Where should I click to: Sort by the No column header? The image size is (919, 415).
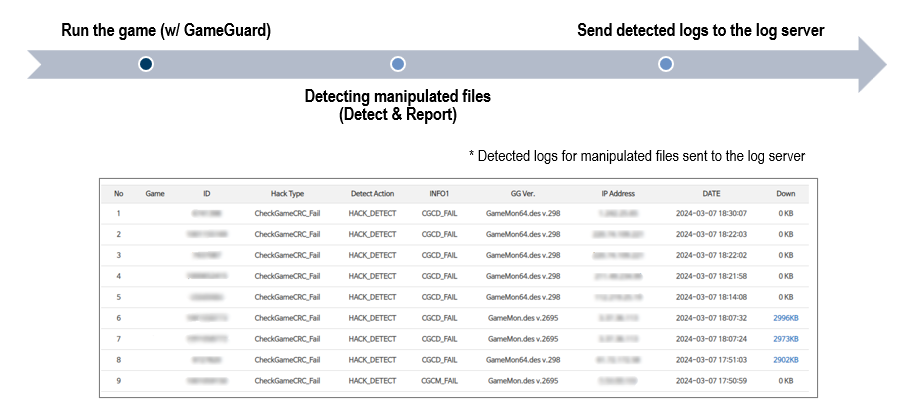coord(118,193)
